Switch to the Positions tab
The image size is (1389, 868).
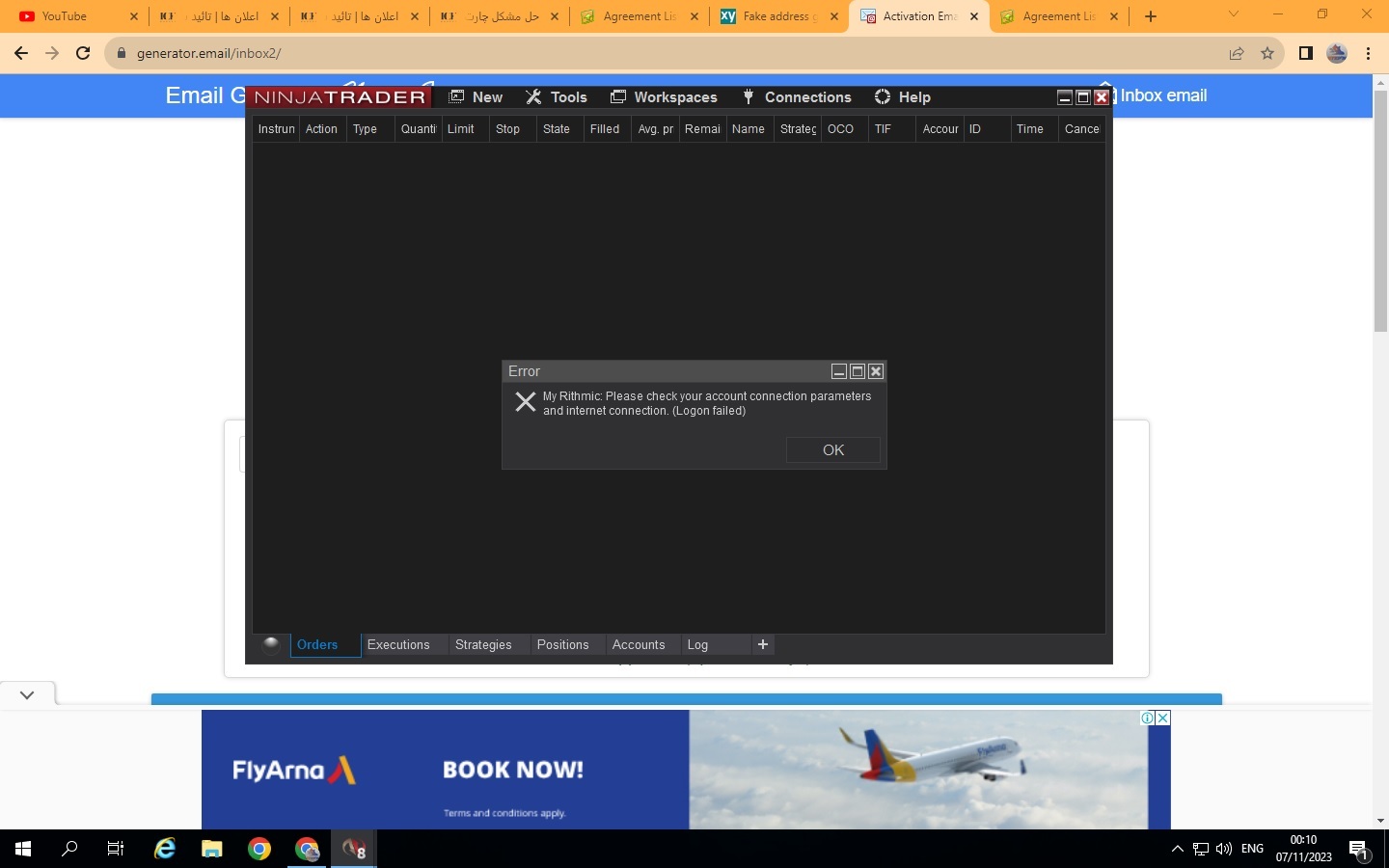[562, 645]
